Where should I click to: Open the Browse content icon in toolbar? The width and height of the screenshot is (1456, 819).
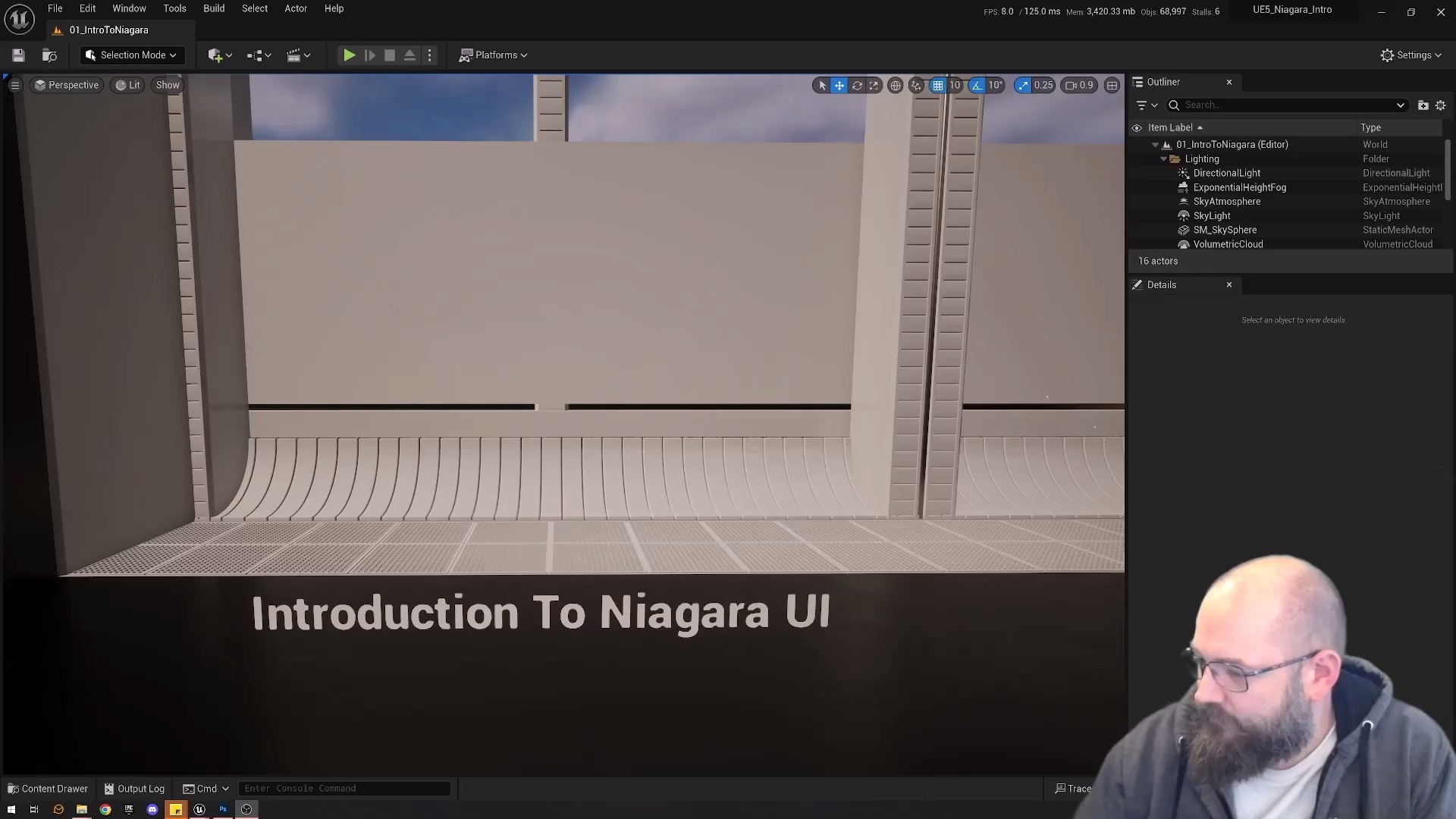tap(49, 55)
